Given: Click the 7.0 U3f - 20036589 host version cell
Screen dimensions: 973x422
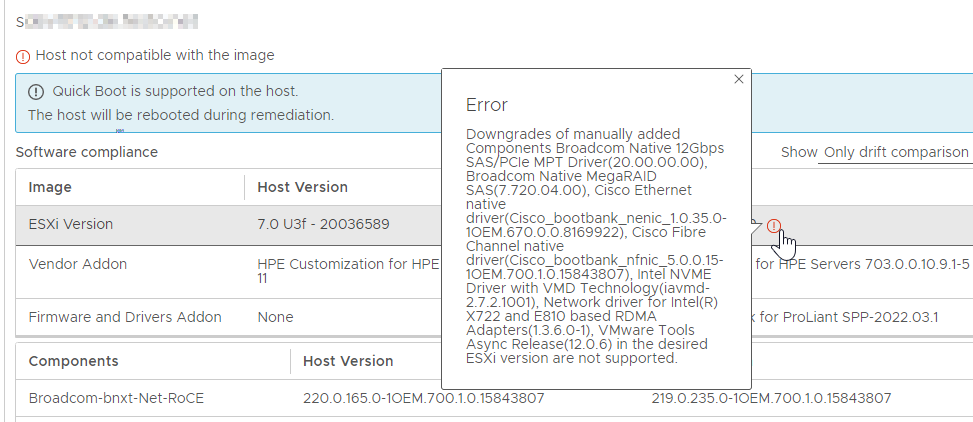Looking at the screenshot, I should [x=323, y=224].
